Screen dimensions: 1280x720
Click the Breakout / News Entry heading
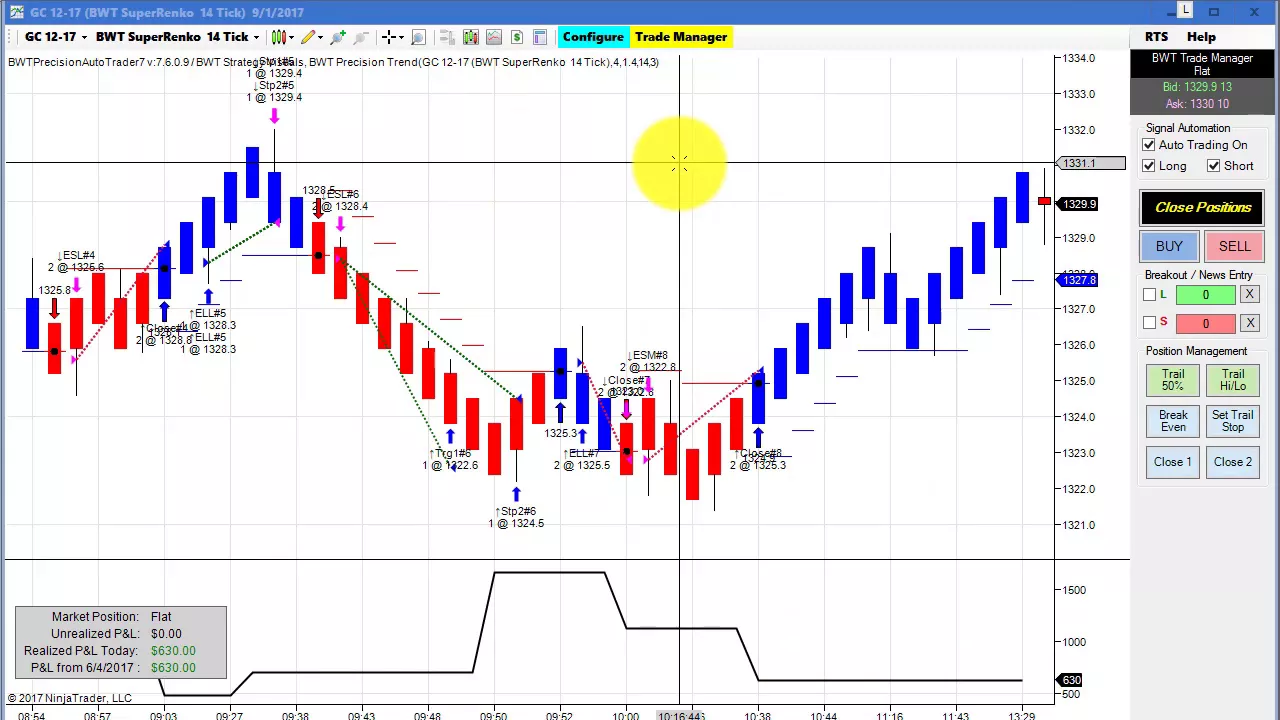pos(1198,275)
